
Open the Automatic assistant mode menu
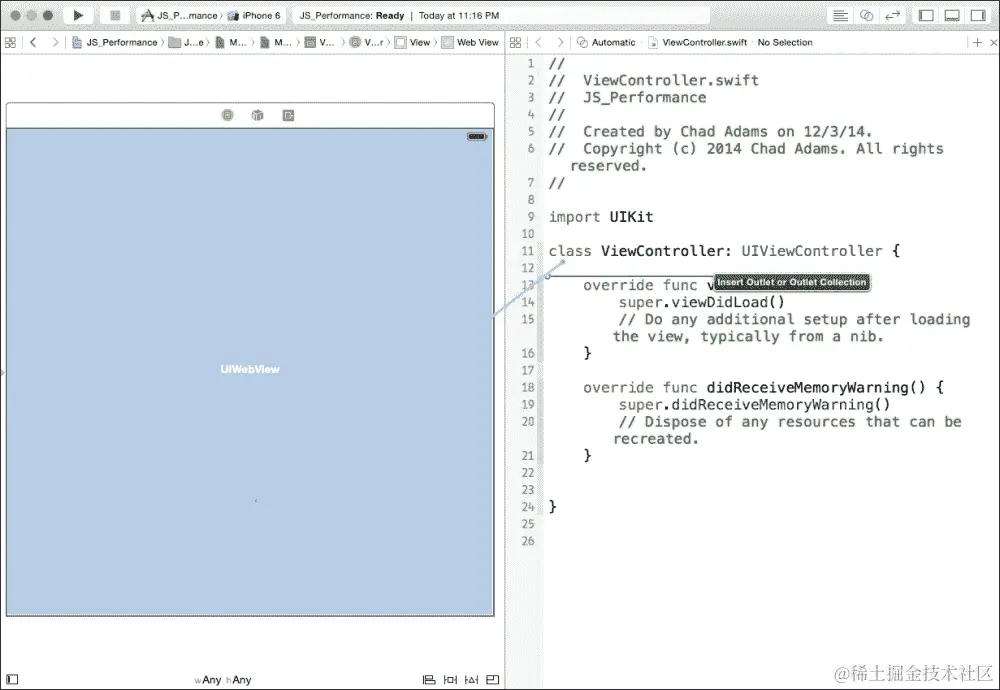tap(606, 43)
